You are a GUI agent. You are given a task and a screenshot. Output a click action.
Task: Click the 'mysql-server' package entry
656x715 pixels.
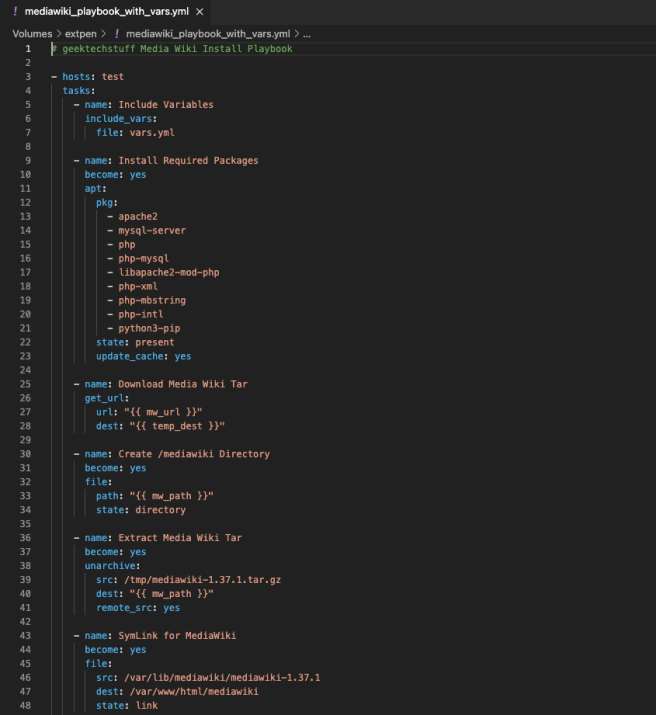152,230
